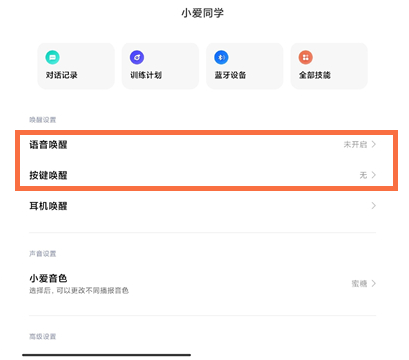409x360 pixels.
Task: Expand chevron next to 无 value
Action: [x=374, y=175]
